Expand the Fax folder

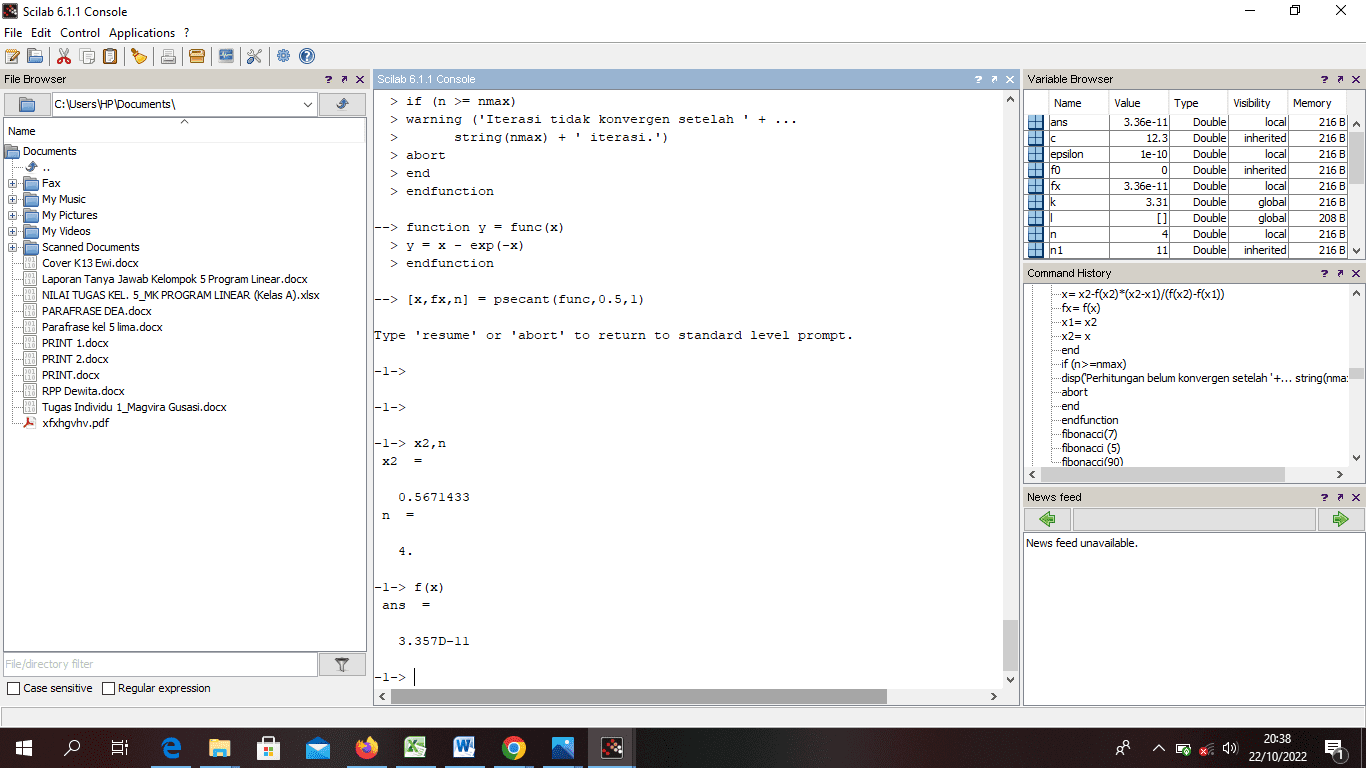(12, 183)
